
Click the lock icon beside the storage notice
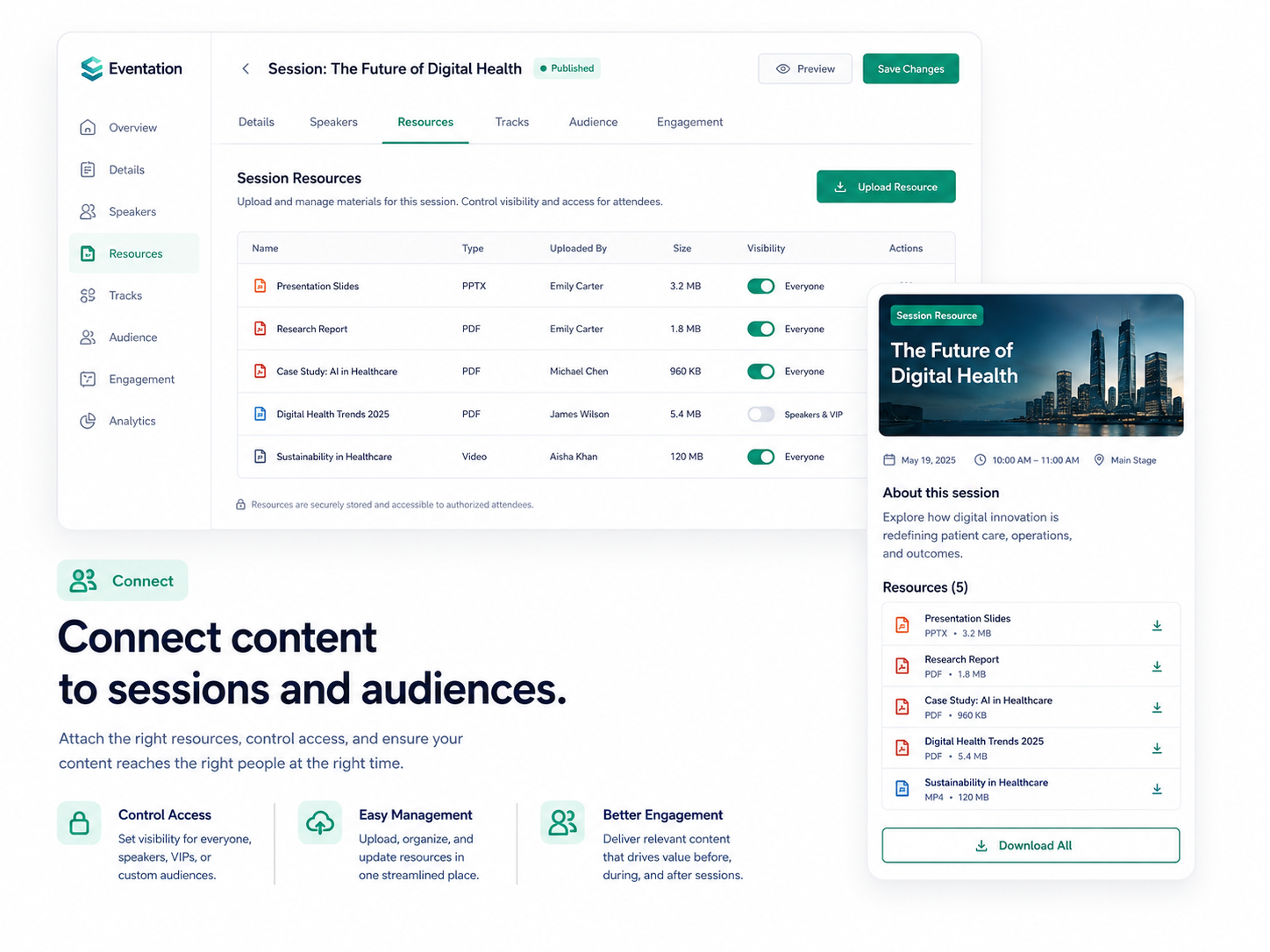coord(240,505)
